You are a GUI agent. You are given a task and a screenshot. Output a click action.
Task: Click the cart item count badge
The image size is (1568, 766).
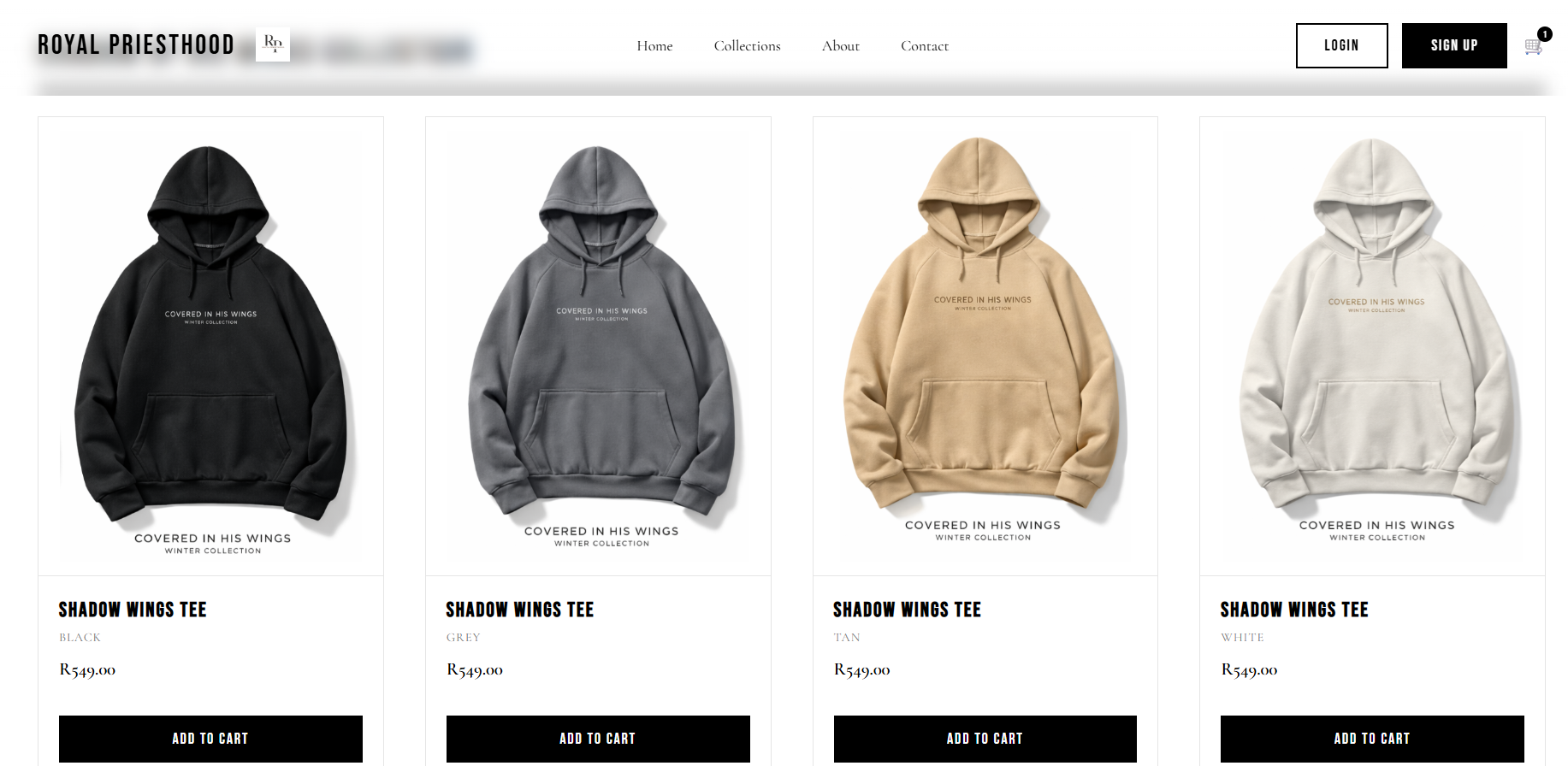[1544, 34]
